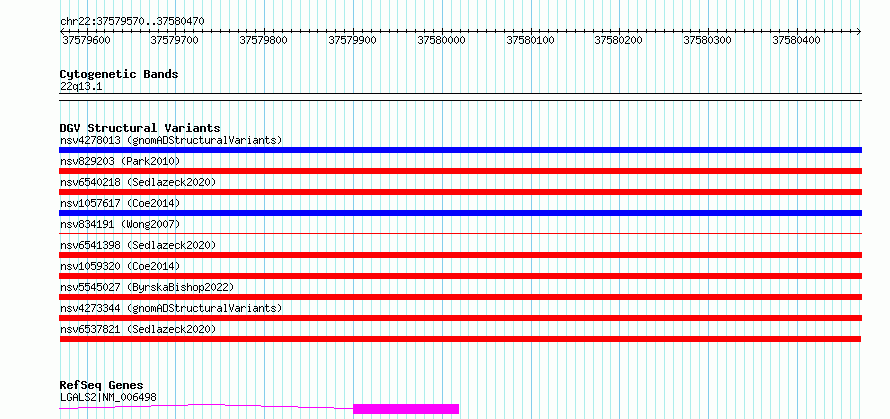890x419 pixels.
Task: Click the red bar for nsv1059320 Coe2014
Action: pos(460,276)
